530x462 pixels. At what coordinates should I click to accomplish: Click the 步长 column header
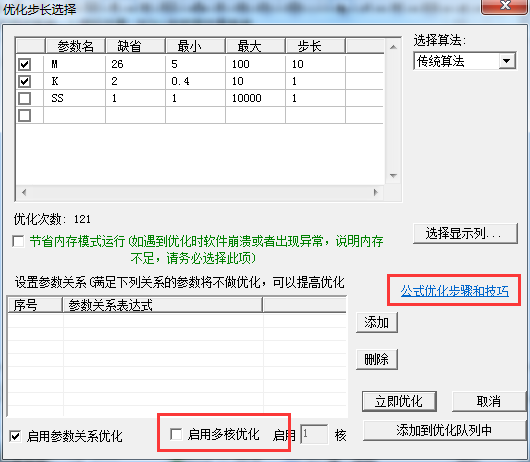click(315, 46)
